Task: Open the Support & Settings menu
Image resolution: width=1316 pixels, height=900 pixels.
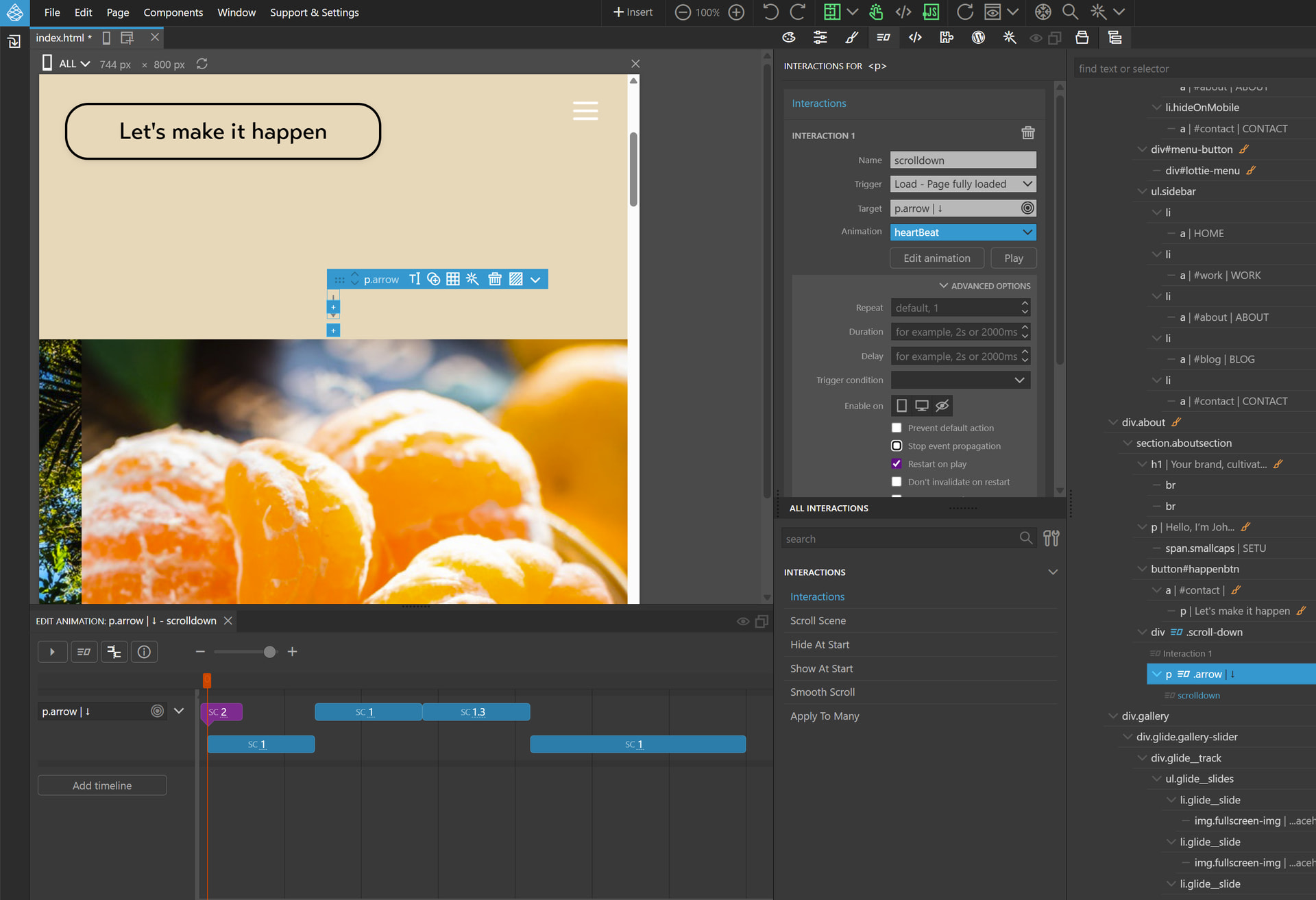Action: click(x=314, y=12)
